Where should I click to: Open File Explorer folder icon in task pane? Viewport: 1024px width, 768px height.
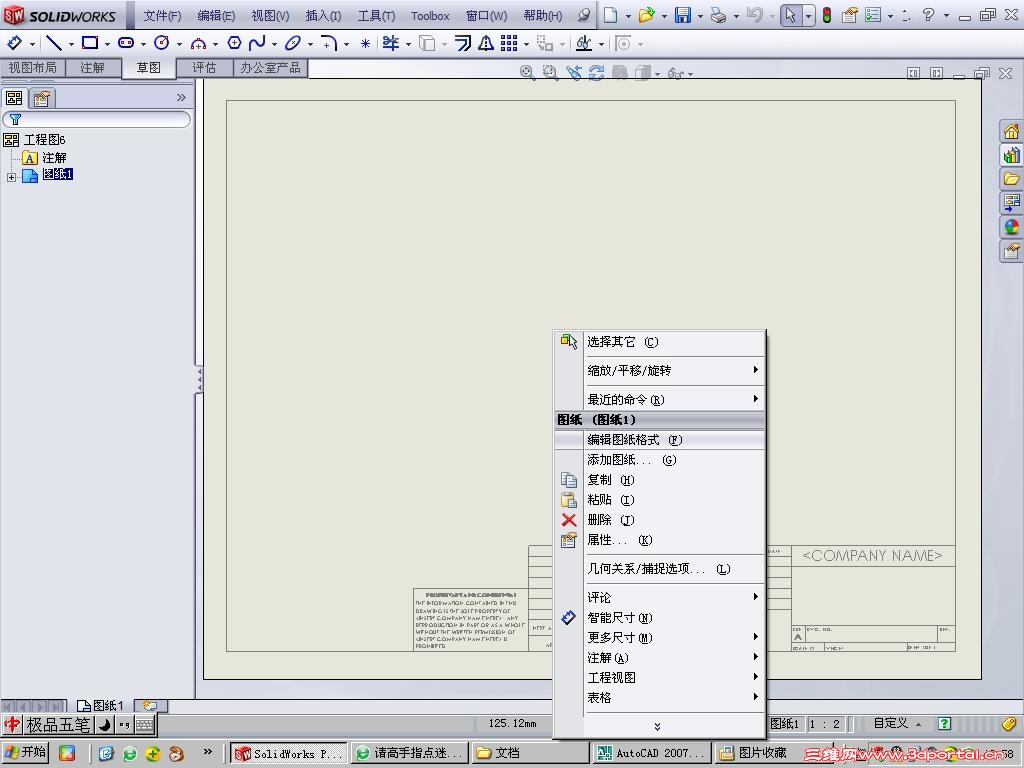point(1011,179)
